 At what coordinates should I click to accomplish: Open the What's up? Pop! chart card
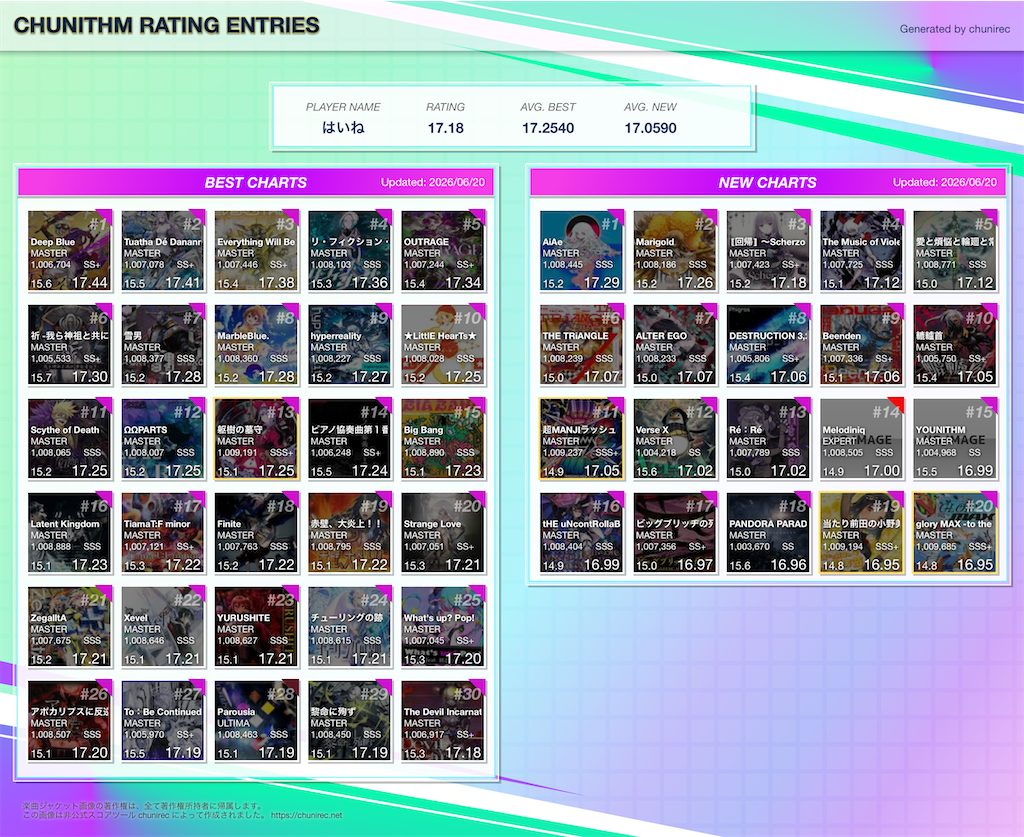pos(443,627)
